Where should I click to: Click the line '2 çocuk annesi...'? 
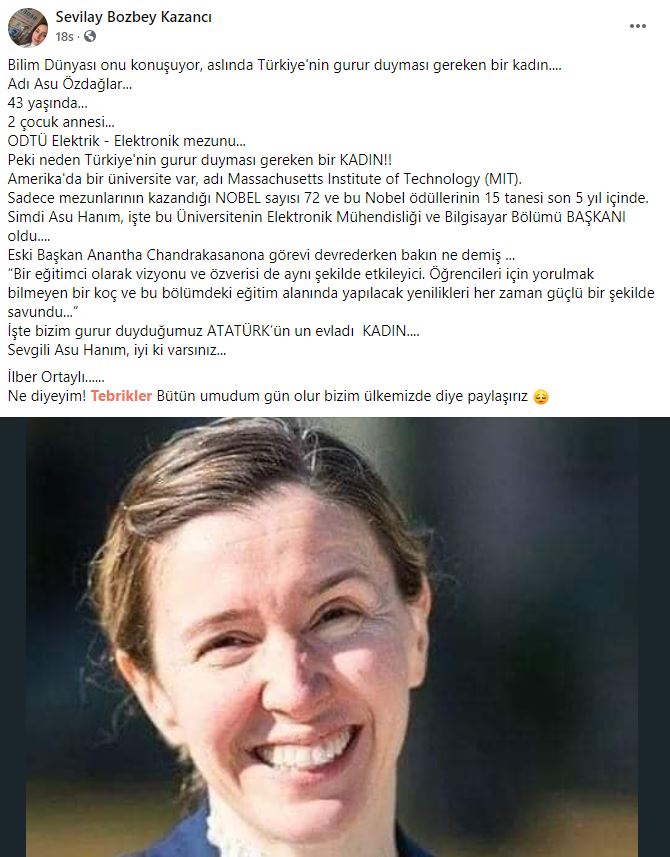tap(61, 122)
